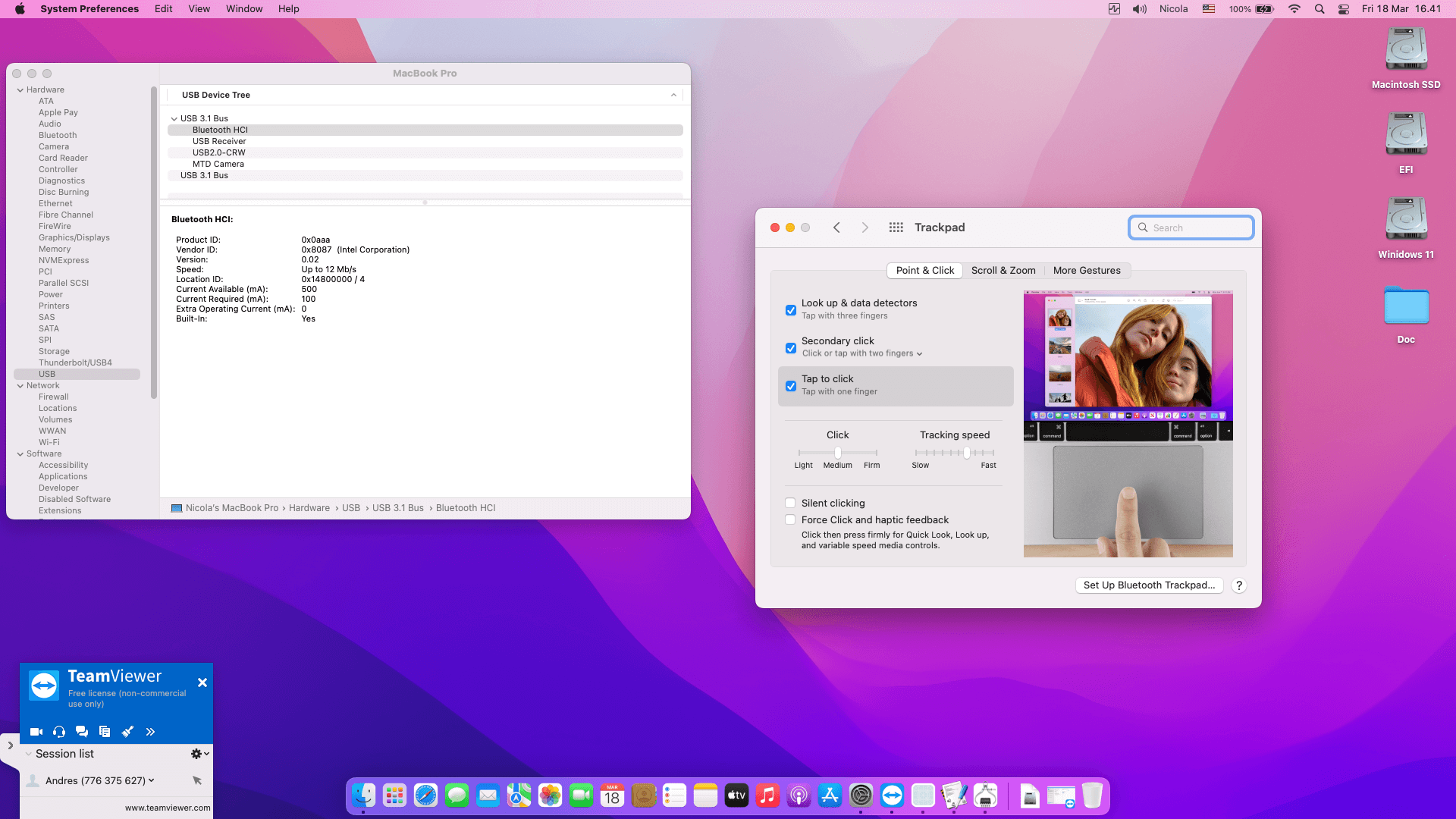Image resolution: width=1456 pixels, height=819 pixels.
Task: Click the Trackpad search field
Action: click(x=1191, y=227)
